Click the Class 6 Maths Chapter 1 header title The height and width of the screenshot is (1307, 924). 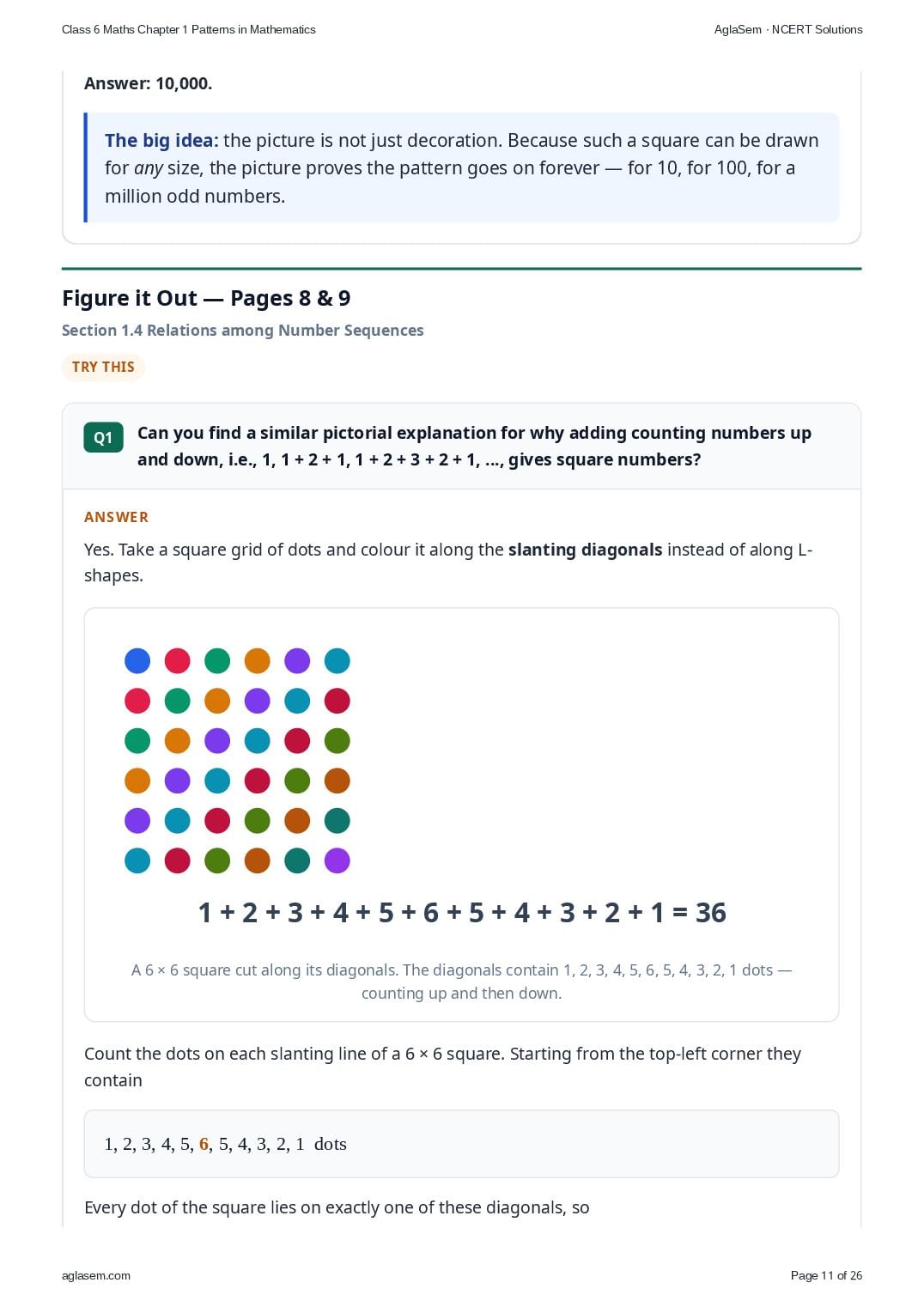[x=189, y=29]
